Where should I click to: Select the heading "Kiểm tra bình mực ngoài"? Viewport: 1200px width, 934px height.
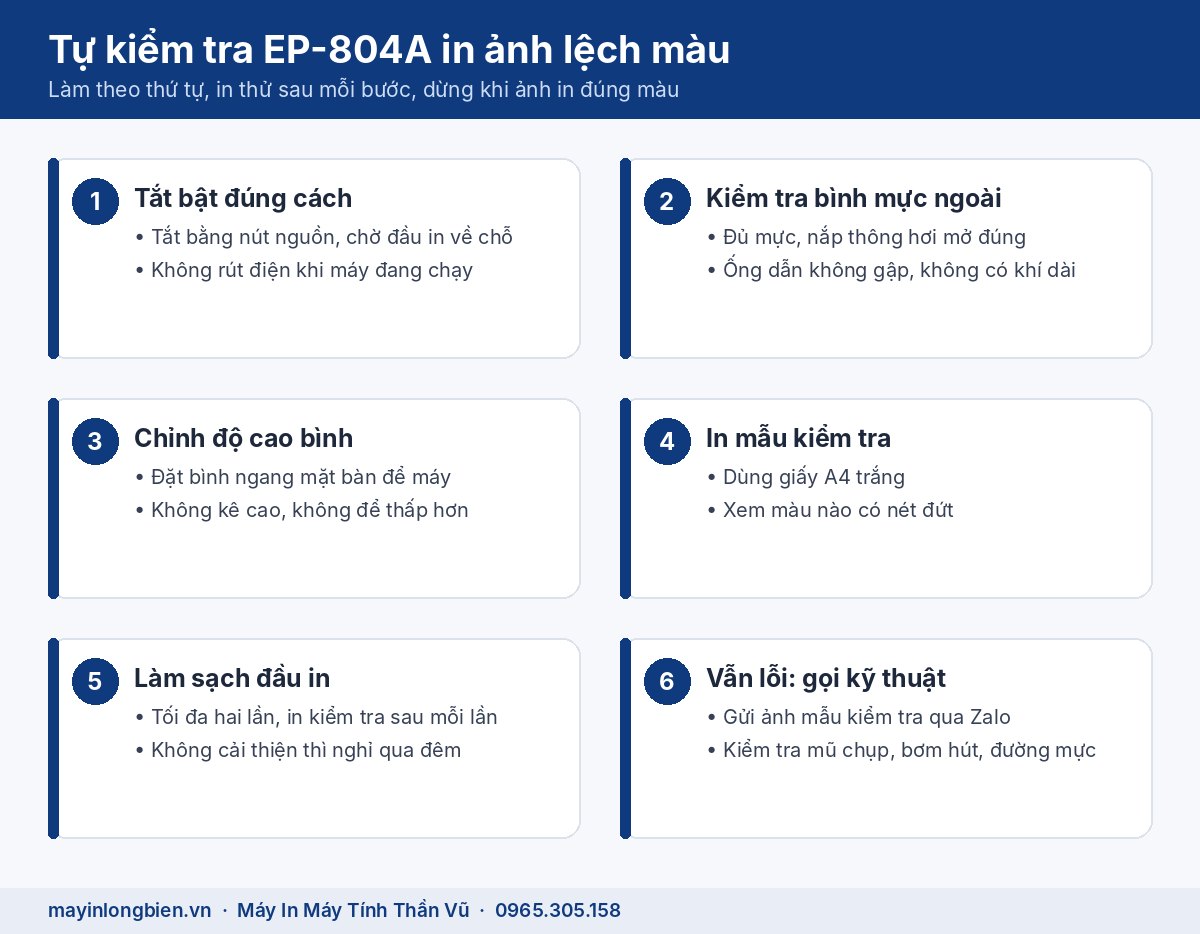pyautogui.click(x=854, y=198)
